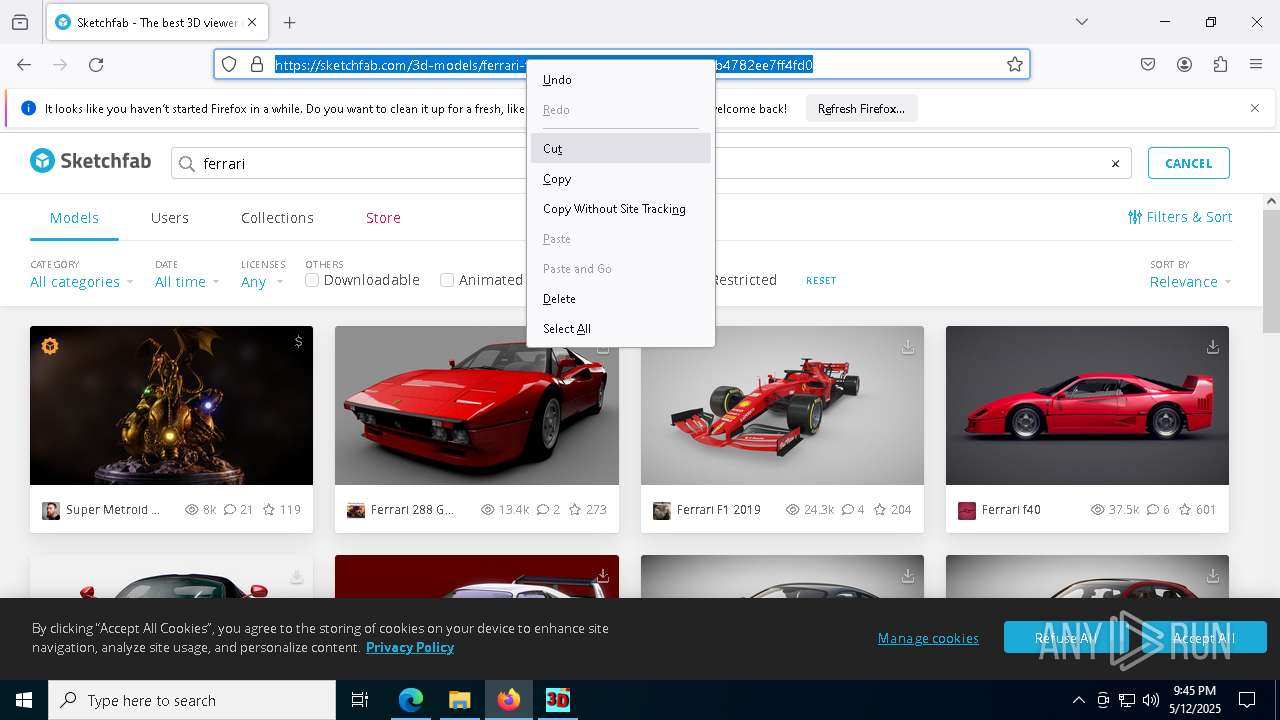Open the Windows notification center
1280x720 pixels.
[x=1247, y=700]
